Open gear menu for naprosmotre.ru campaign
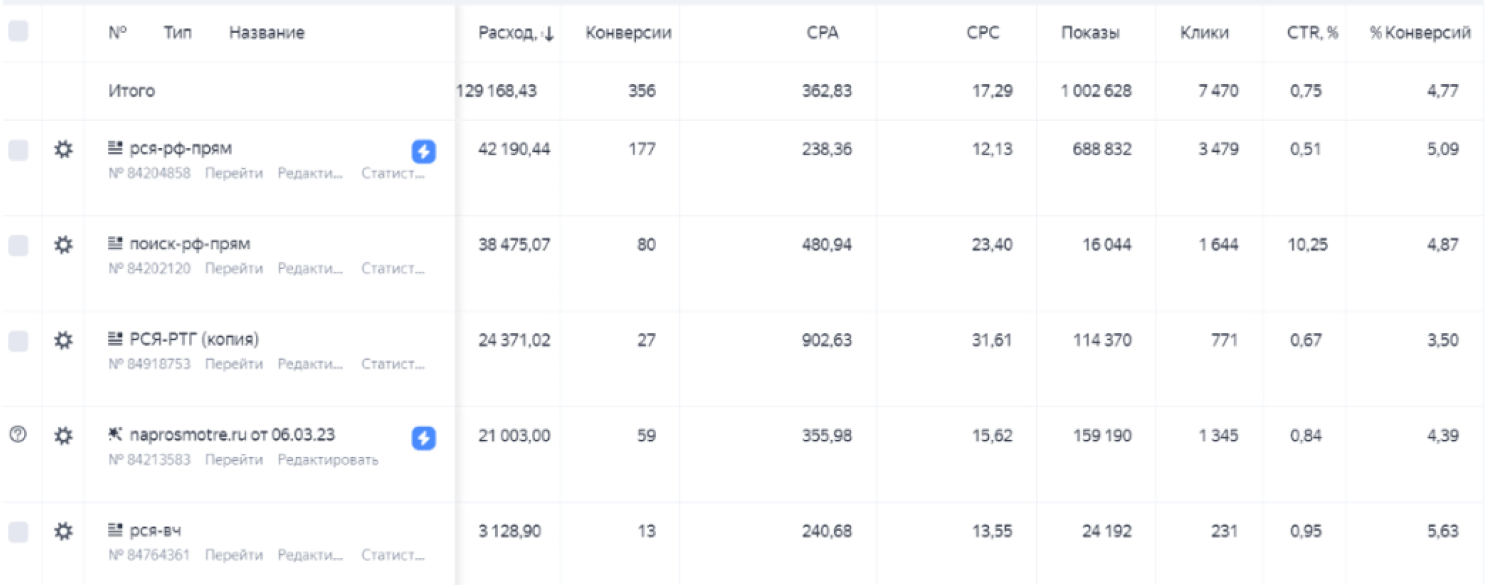1487x585 pixels. [x=63, y=436]
